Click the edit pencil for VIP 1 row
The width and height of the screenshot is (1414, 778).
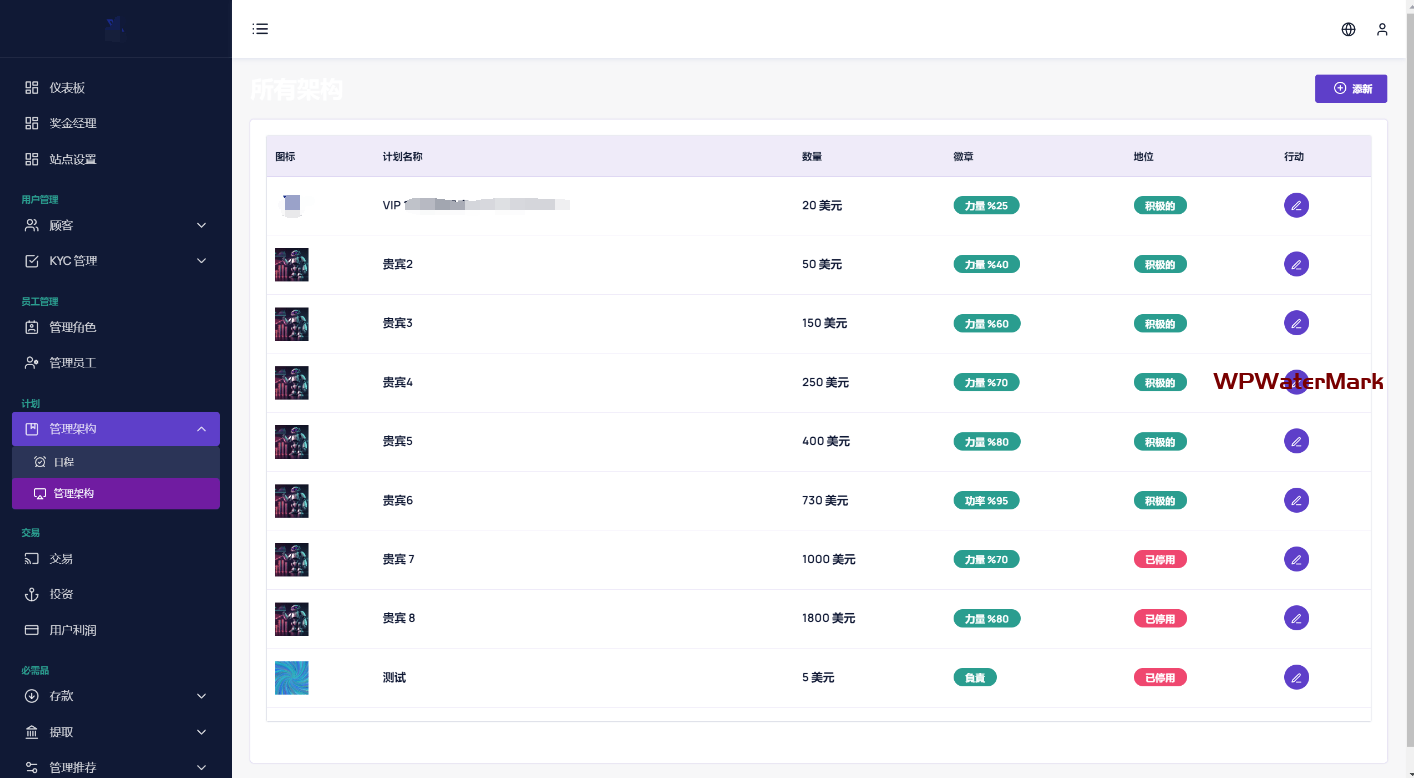coord(1296,205)
